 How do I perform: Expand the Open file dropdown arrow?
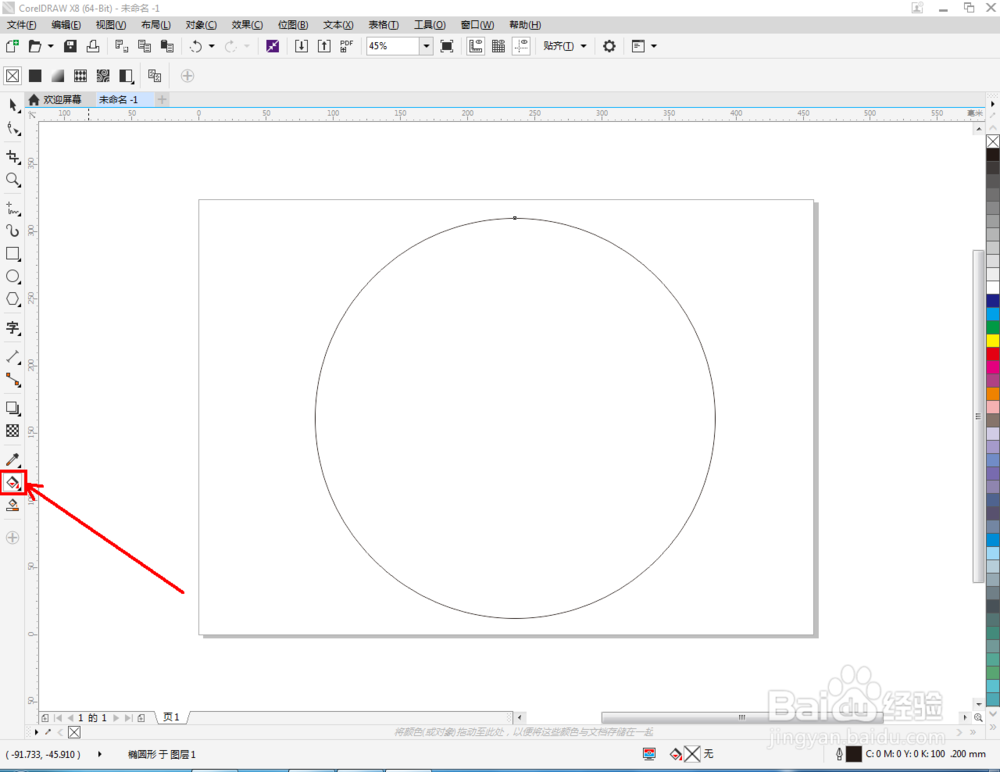coord(50,46)
